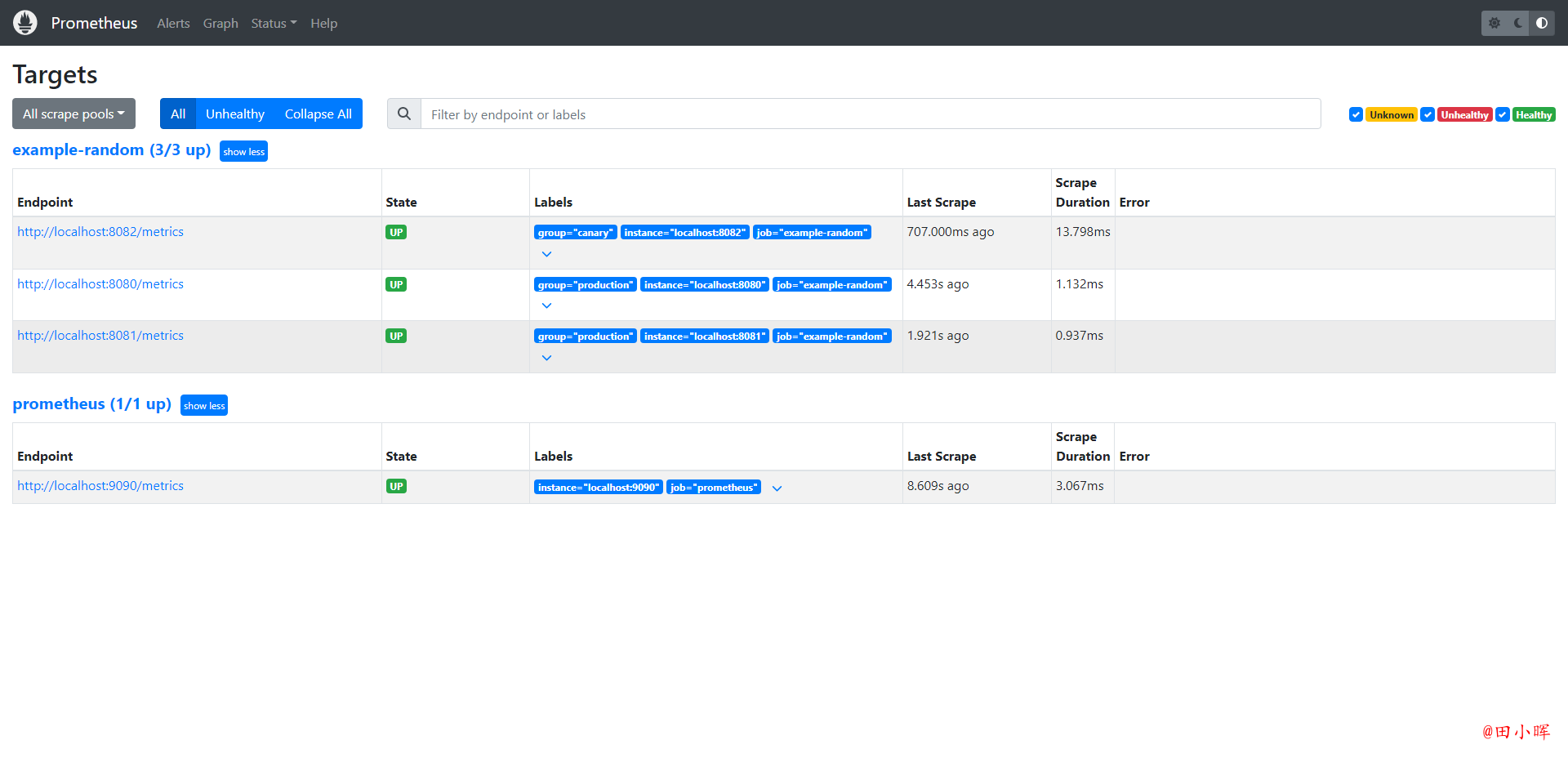Click the yellow Unknown filter badge
This screenshot has height=758, width=1568.
coord(1392,115)
